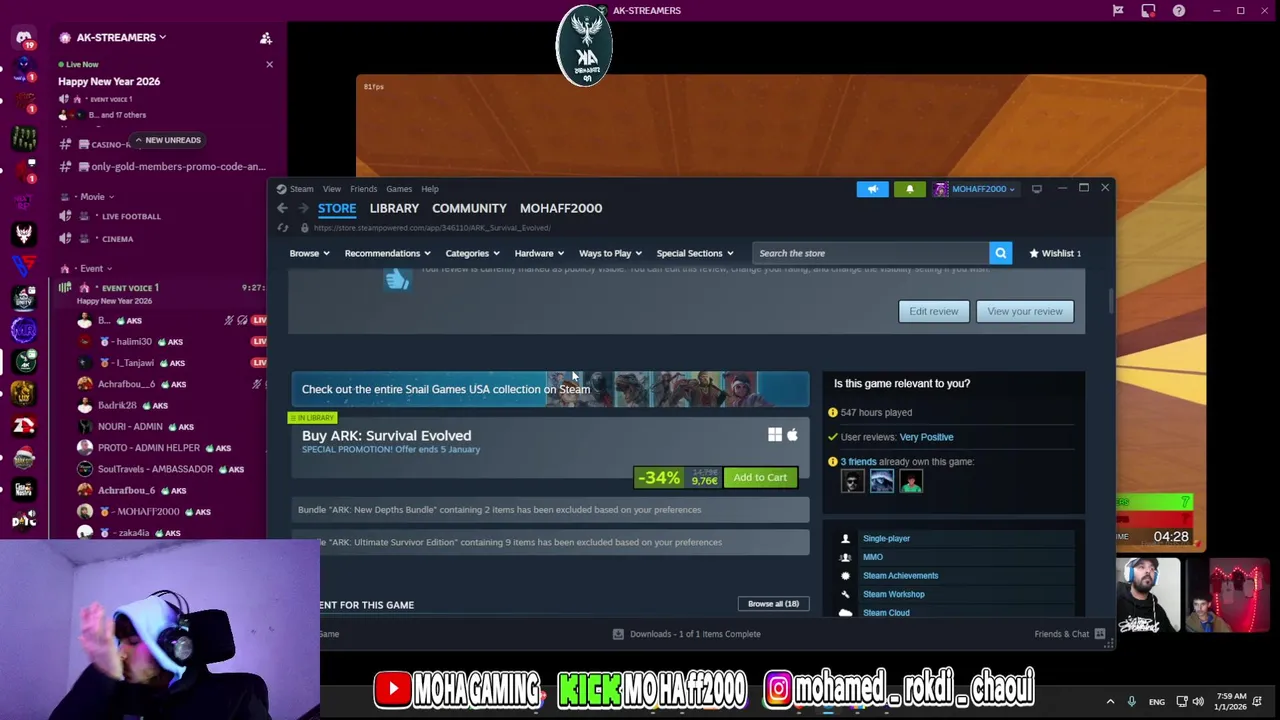This screenshot has height=720, width=1280.
Task: Show hidden tray icons chevron
Action: click(x=1109, y=702)
